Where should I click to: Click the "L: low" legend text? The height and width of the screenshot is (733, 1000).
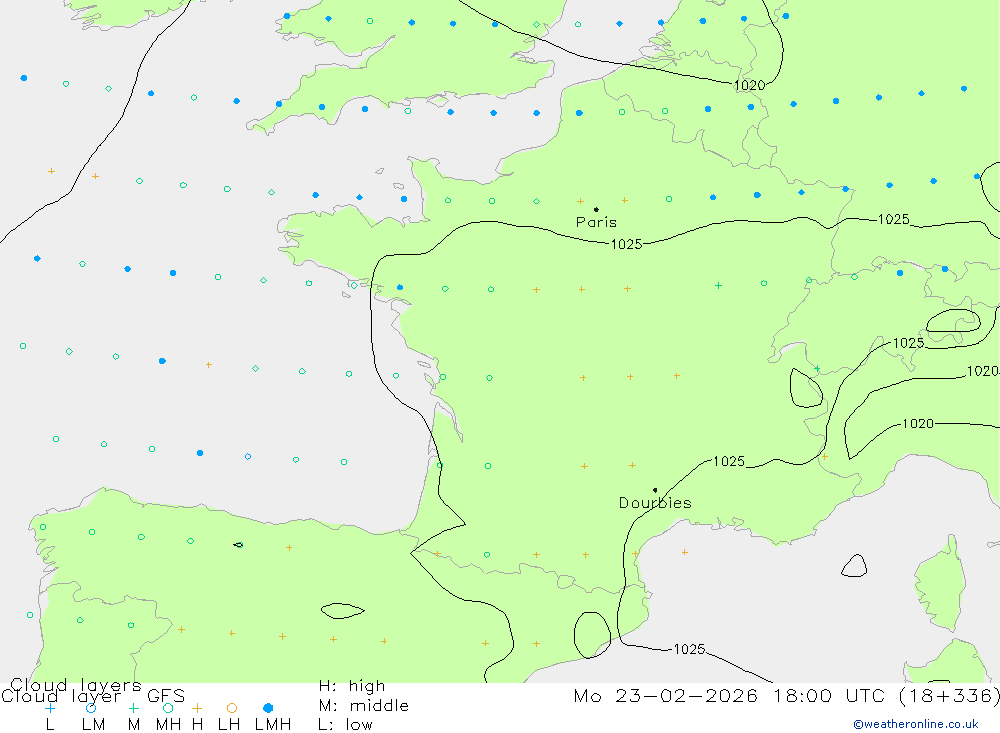pyautogui.click(x=345, y=725)
